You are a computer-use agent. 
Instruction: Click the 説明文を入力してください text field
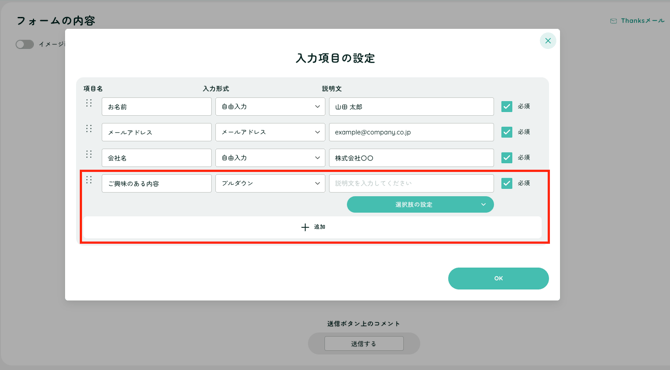click(x=411, y=183)
